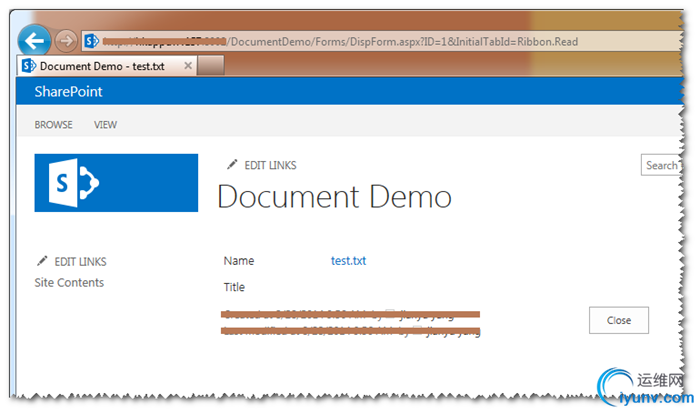Click the SharePoint site logo image
This screenshot has width=700, height=414.
point(116,183)
